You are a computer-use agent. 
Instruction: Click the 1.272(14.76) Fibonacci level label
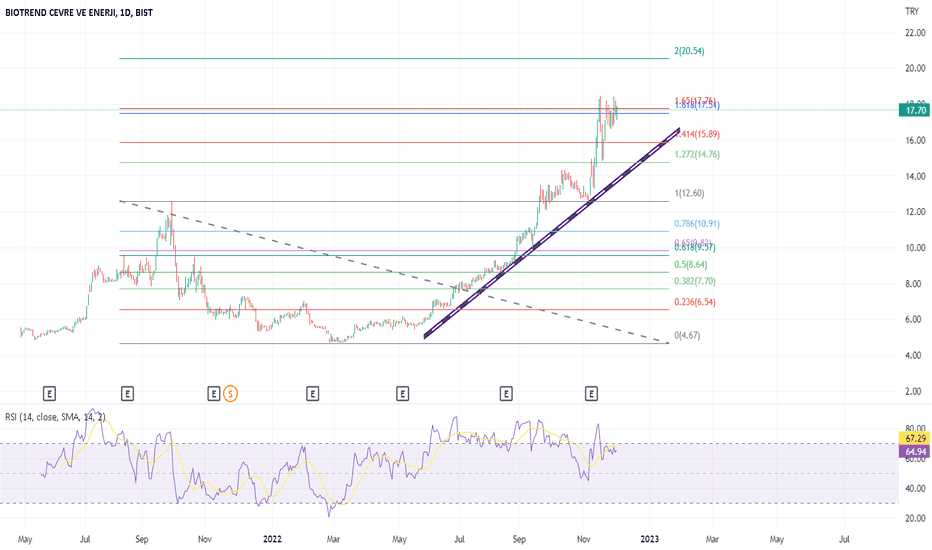[697, 155]
